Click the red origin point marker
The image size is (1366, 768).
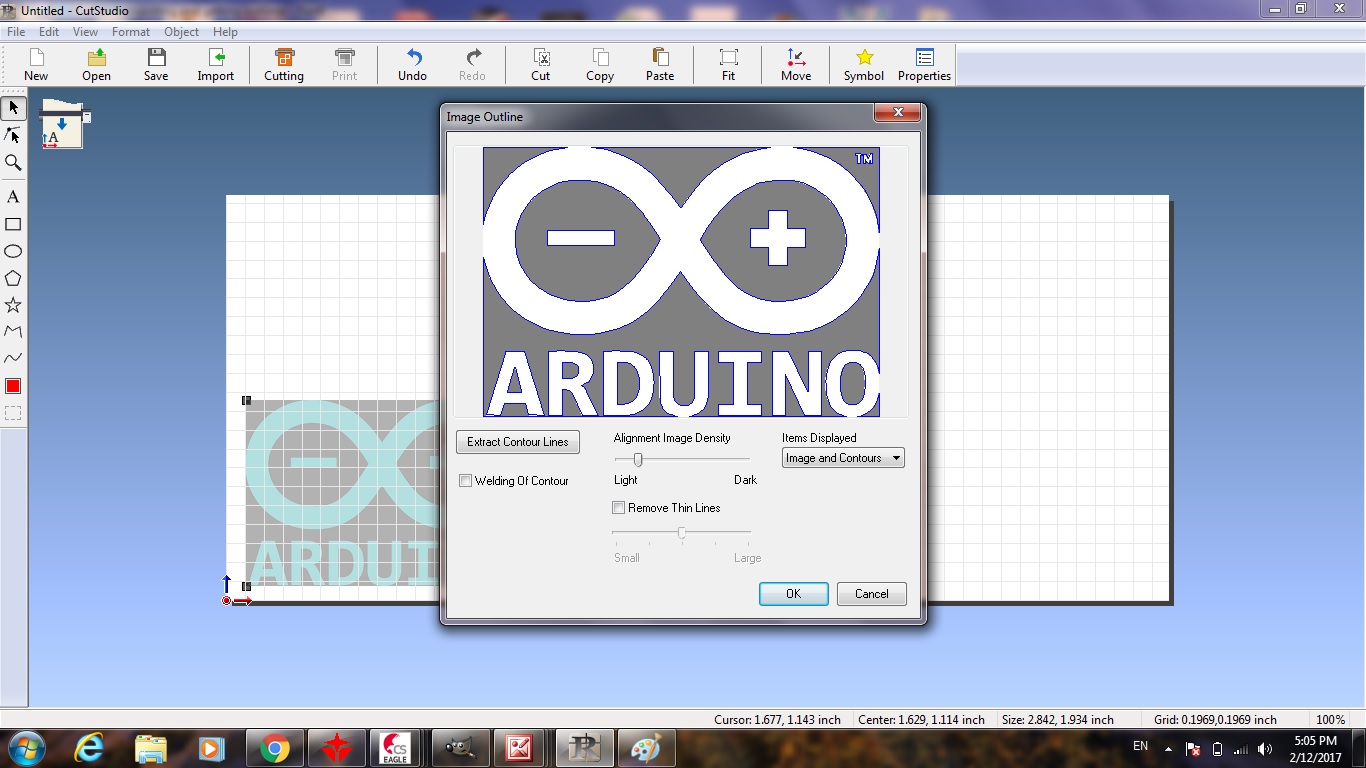coord(227,600)
